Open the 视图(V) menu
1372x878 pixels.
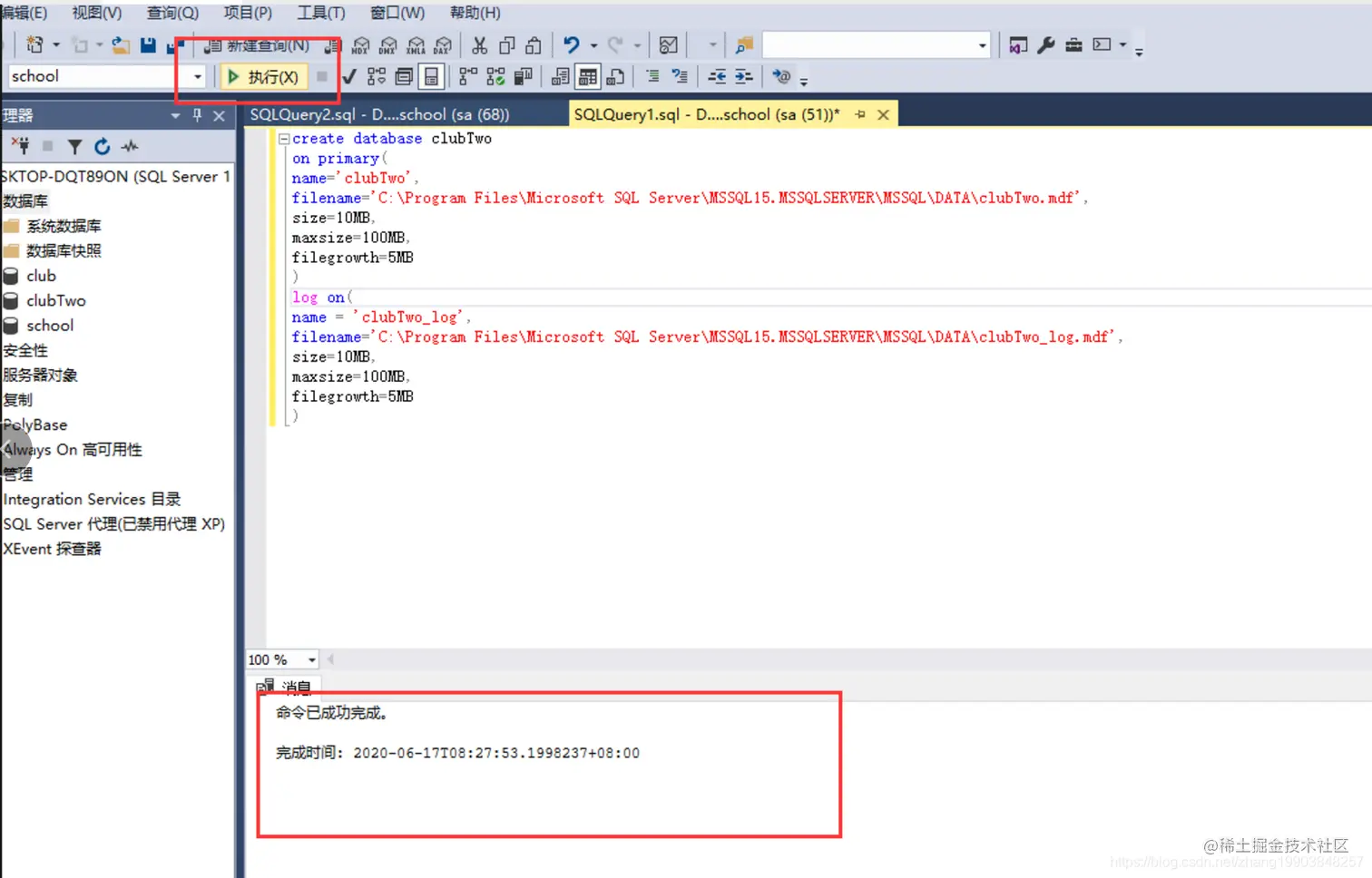[x=97, y=13]
